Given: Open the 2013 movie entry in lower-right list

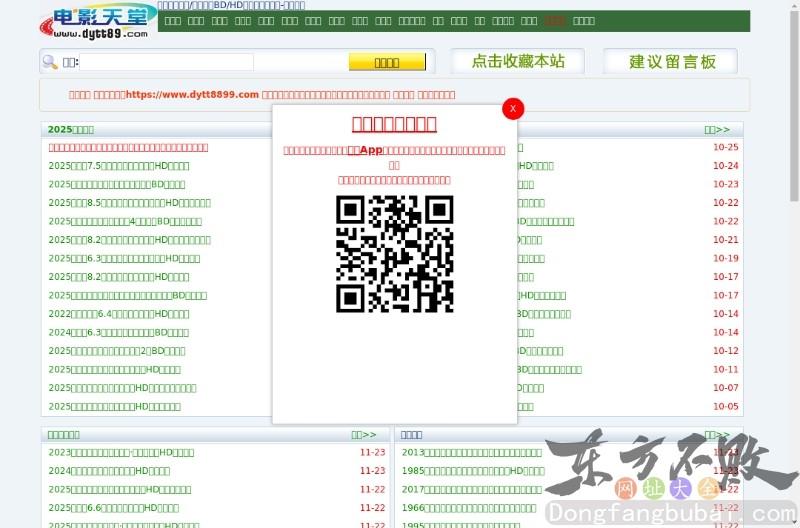Looking at the screenshot, I should pyautogui.click(x=472, y=452).
